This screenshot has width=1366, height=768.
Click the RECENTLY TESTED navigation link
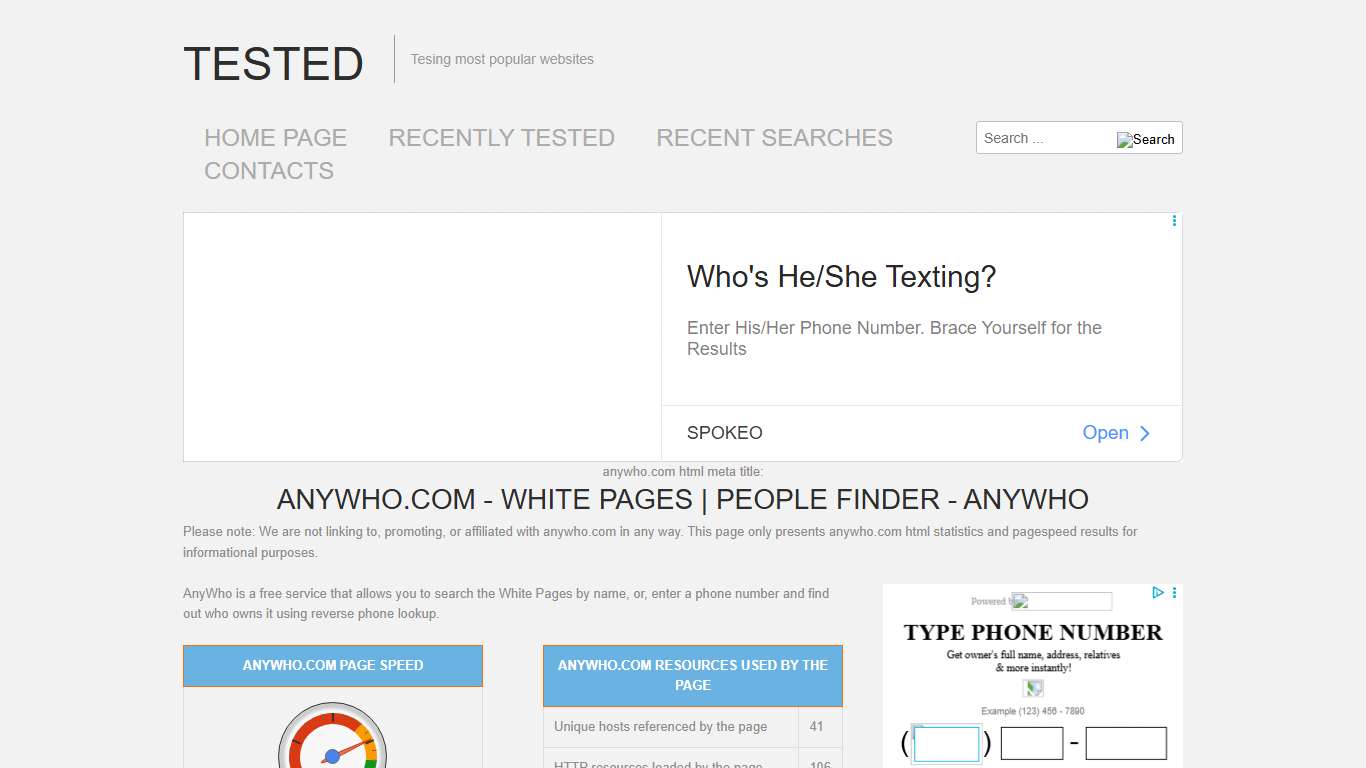501,137
